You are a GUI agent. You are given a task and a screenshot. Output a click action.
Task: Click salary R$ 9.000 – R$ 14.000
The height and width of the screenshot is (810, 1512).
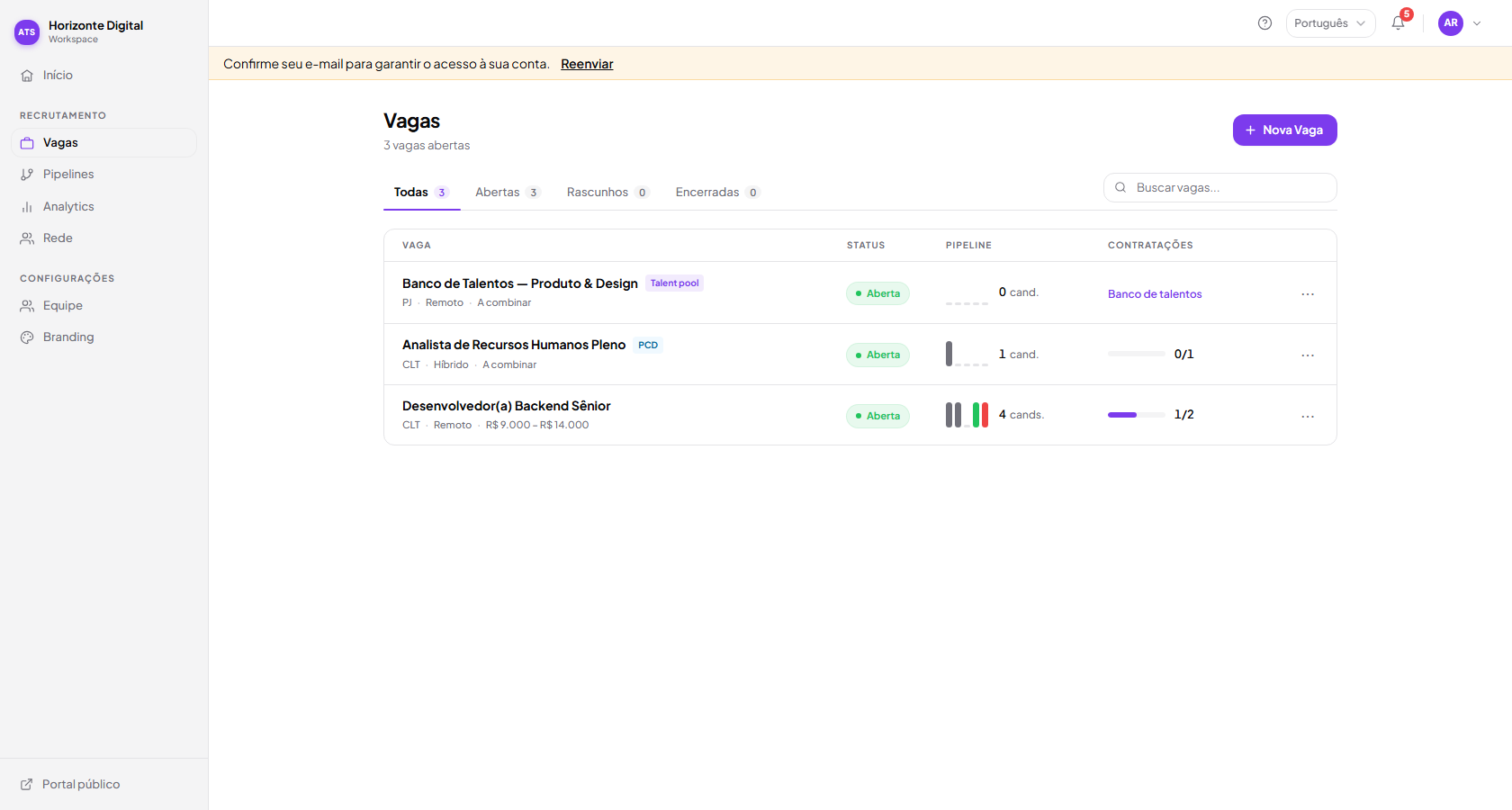[537, 425]
